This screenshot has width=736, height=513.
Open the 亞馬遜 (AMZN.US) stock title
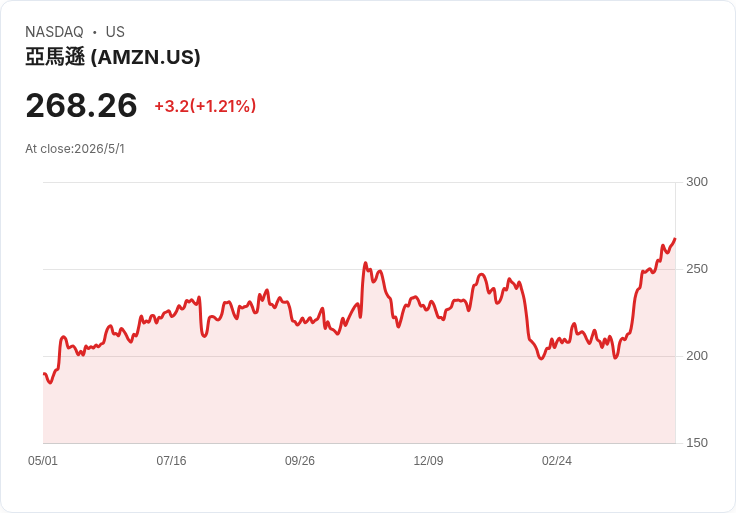113,57
